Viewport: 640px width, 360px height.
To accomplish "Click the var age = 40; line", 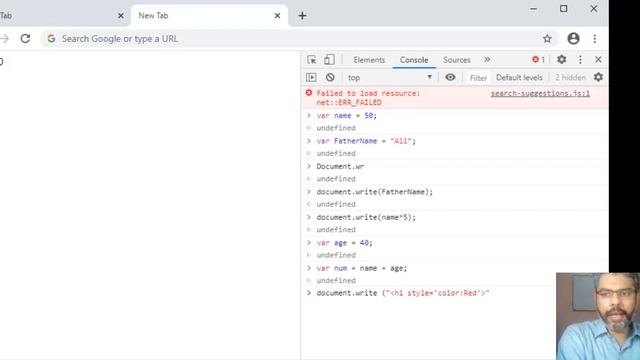I will 344,243.
